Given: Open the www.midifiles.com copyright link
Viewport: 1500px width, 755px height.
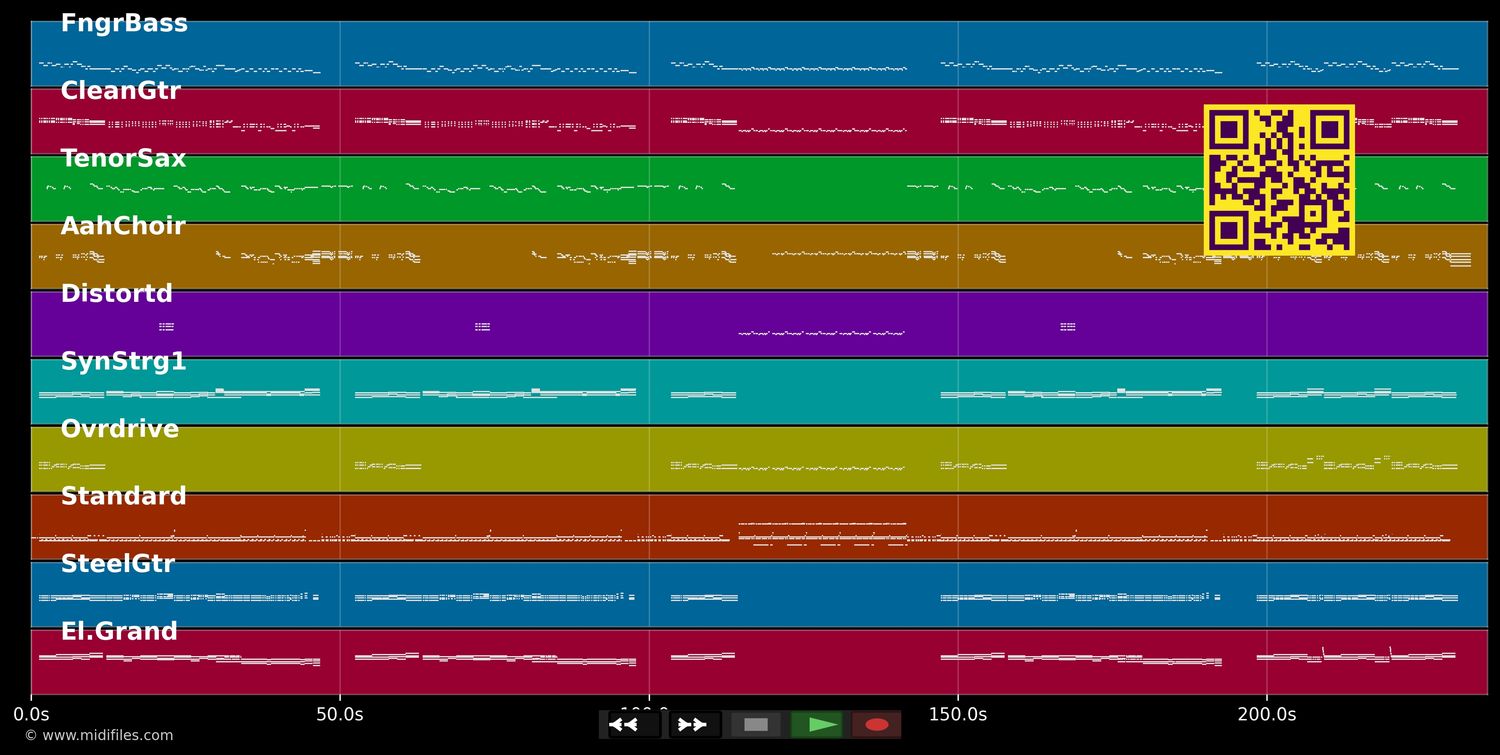Looking at the screenshot, I should point(98,736).
